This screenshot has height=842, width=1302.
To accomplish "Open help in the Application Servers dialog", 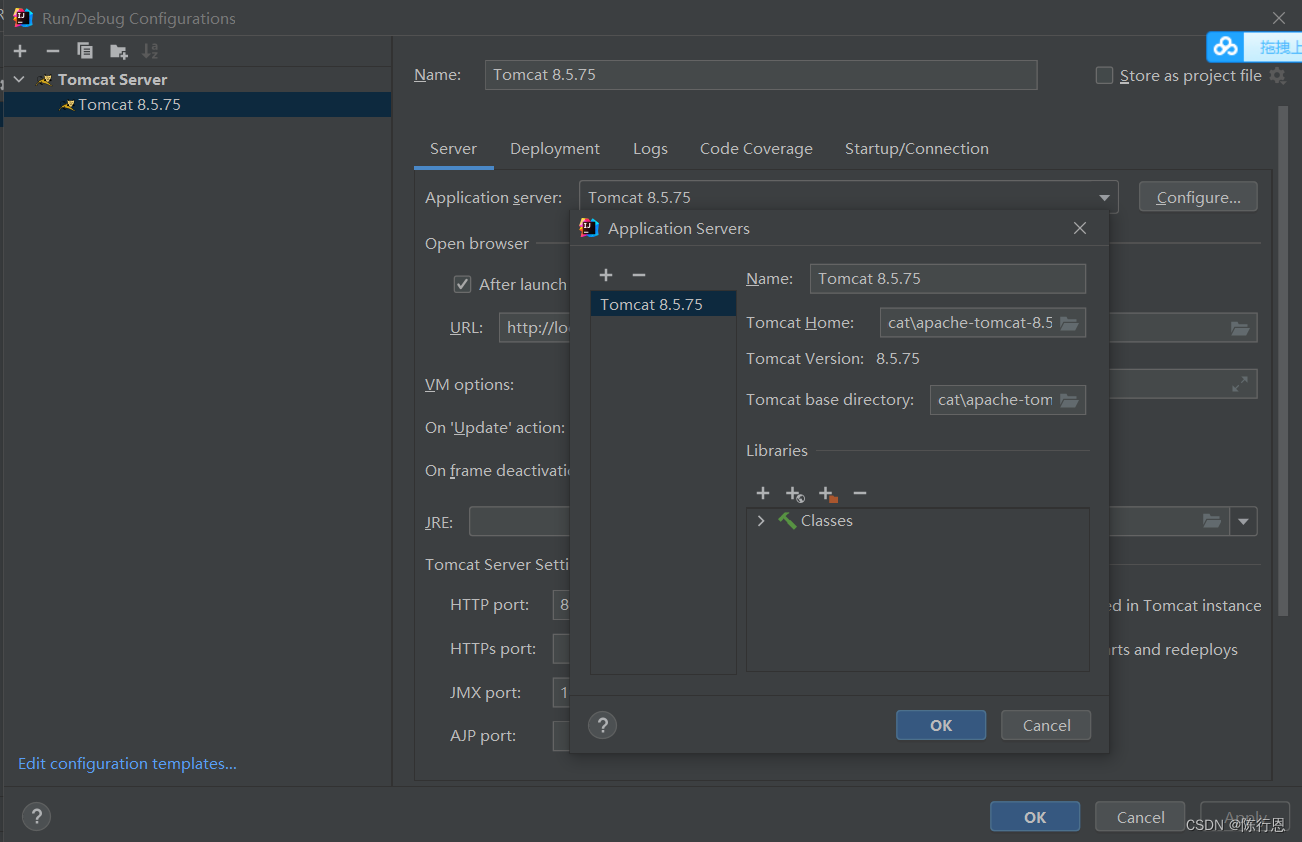I will click(602, 725).
